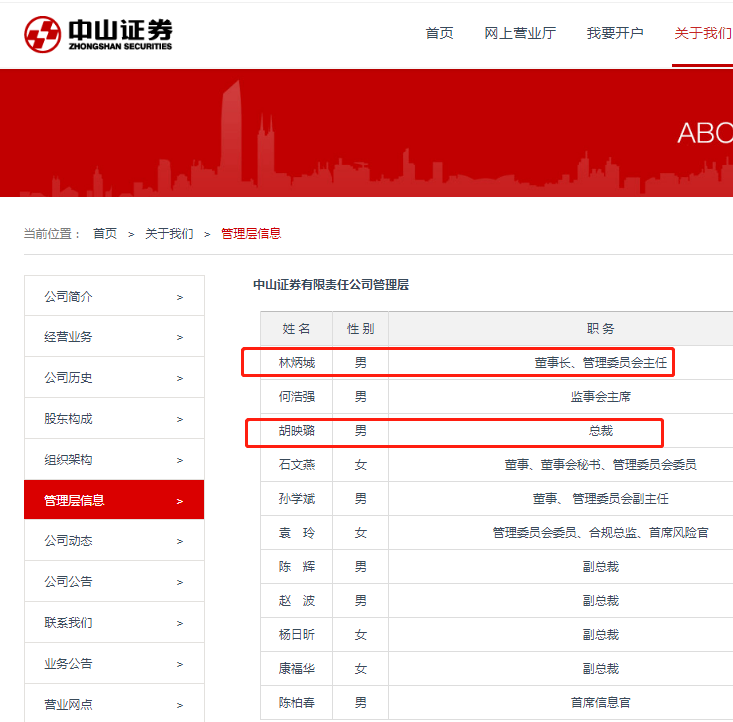Select 关于我们 in top navigation
The width and height of the screenshot is (733, 722).
pyautogui.click(x=702, y=33)
